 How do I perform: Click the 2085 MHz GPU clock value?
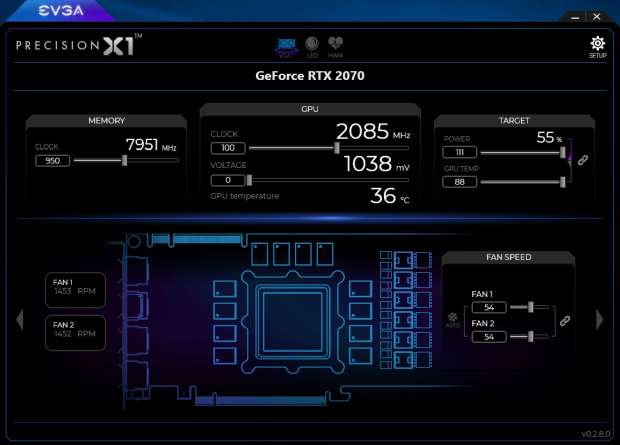point(373,131)
